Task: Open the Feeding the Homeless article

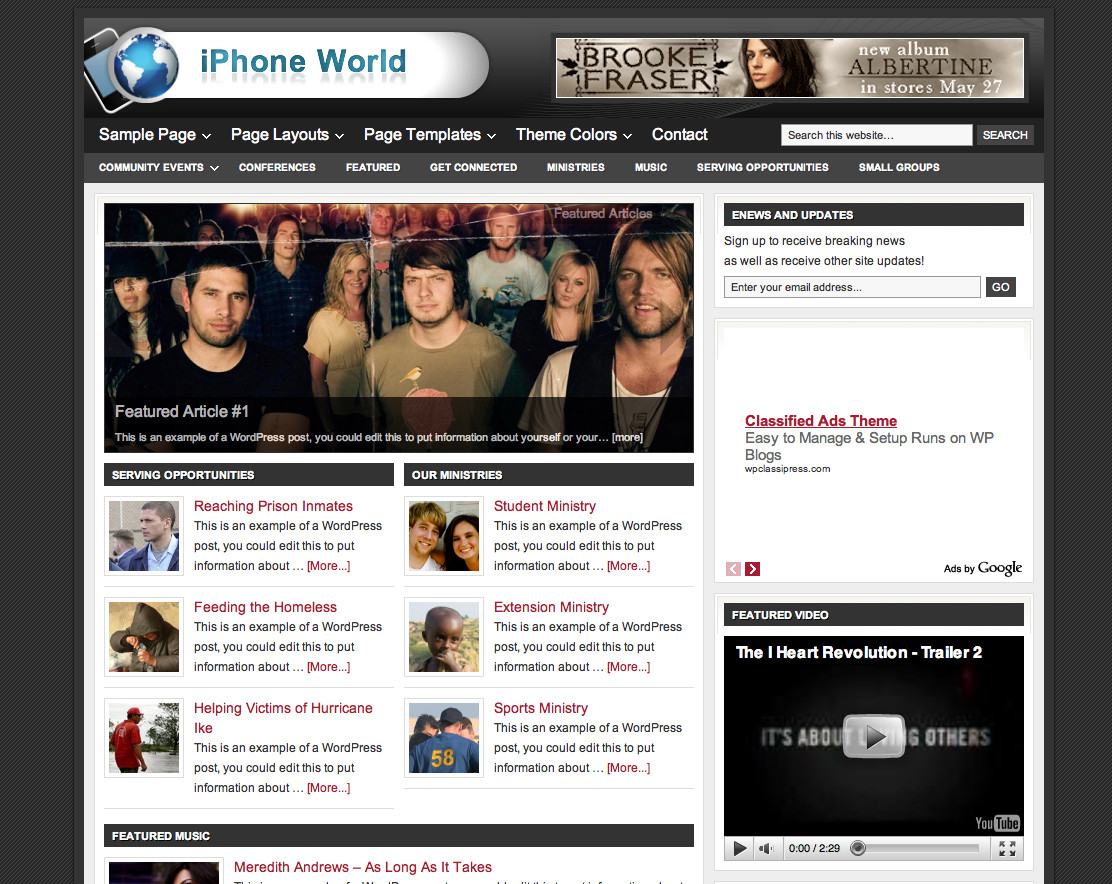Action: tap(265, 607)
